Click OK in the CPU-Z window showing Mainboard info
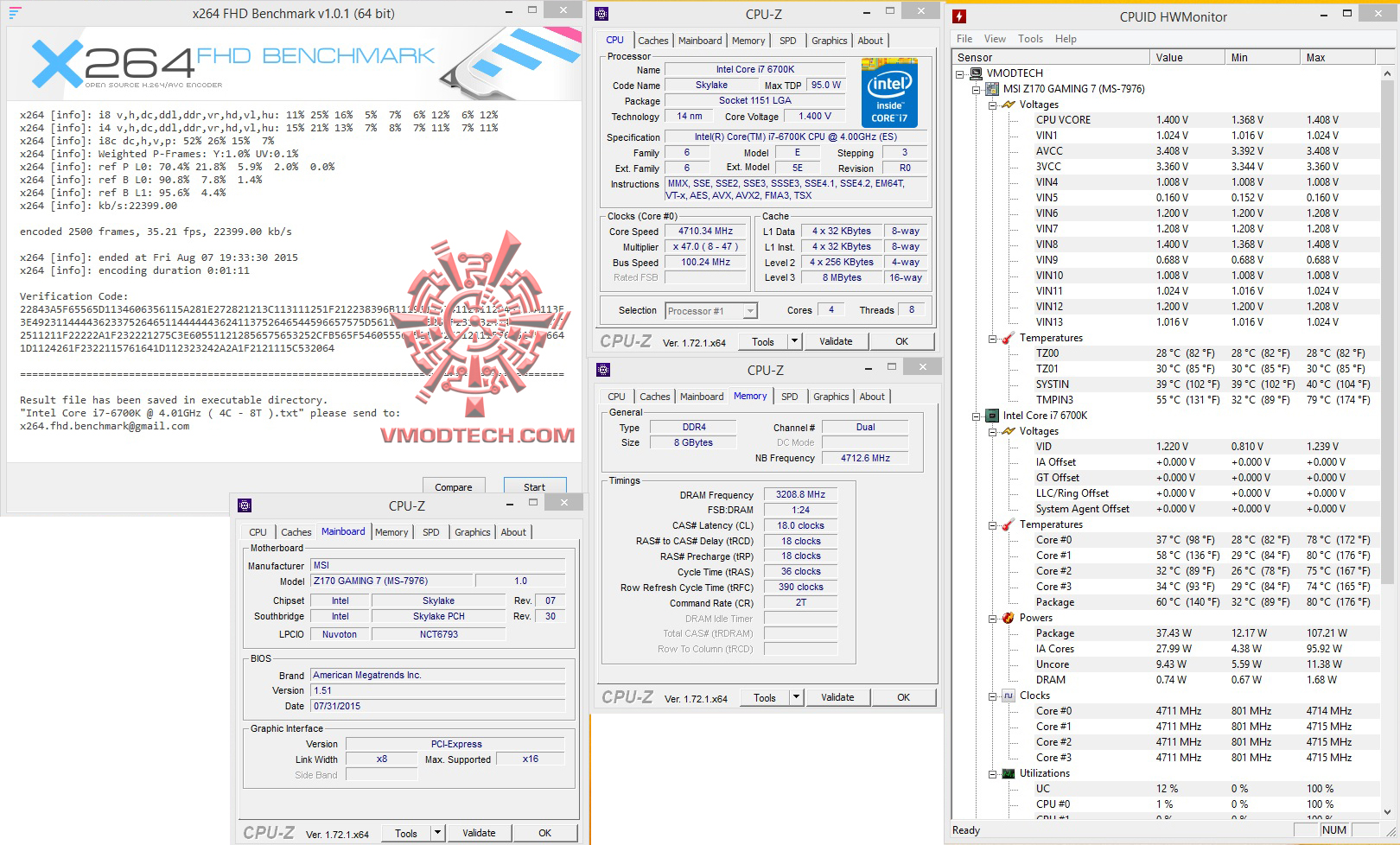Viewport: 1400px width, 845px height. tap(544, 833)
